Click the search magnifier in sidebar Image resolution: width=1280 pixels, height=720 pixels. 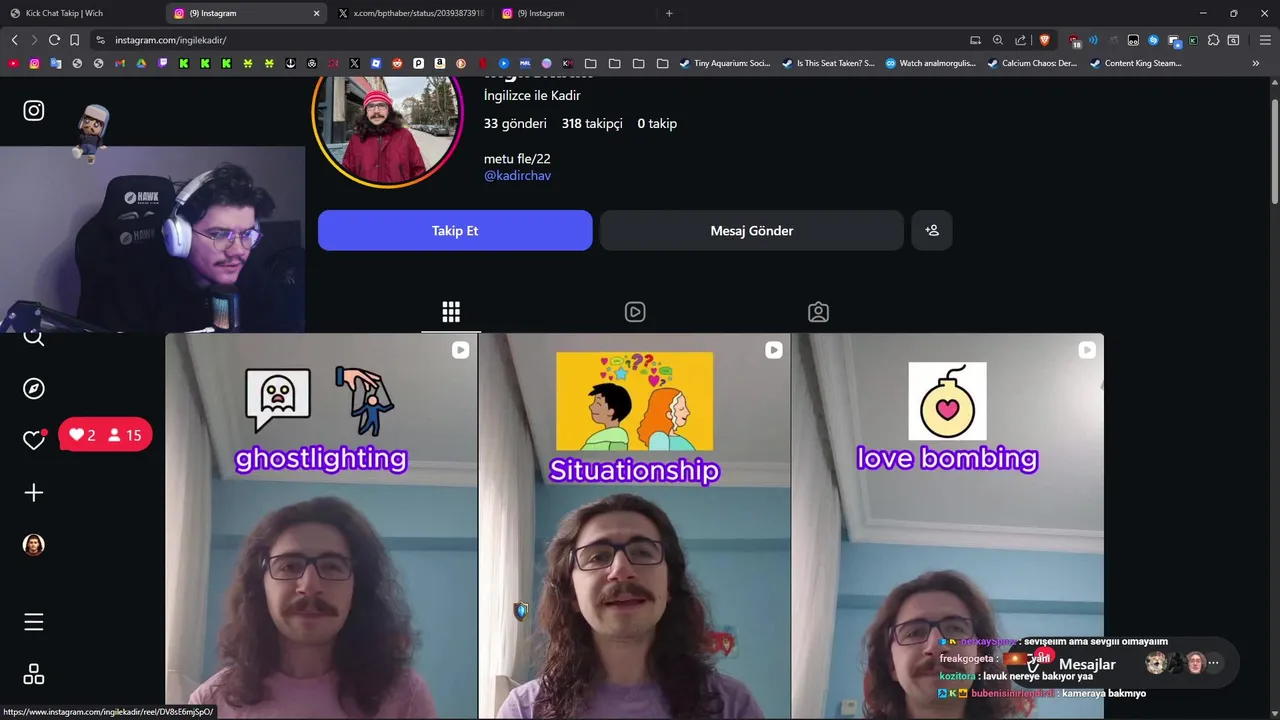34,338
